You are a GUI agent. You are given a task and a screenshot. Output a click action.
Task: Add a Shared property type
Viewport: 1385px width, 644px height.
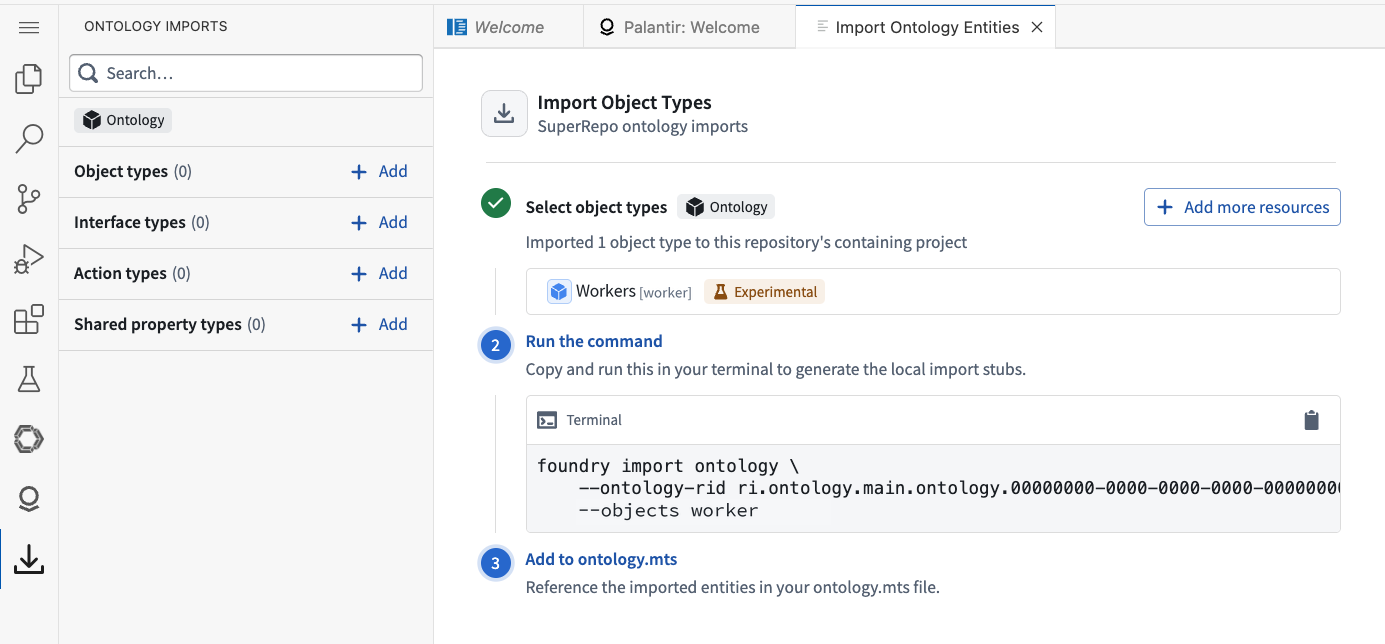pos(380,324)
